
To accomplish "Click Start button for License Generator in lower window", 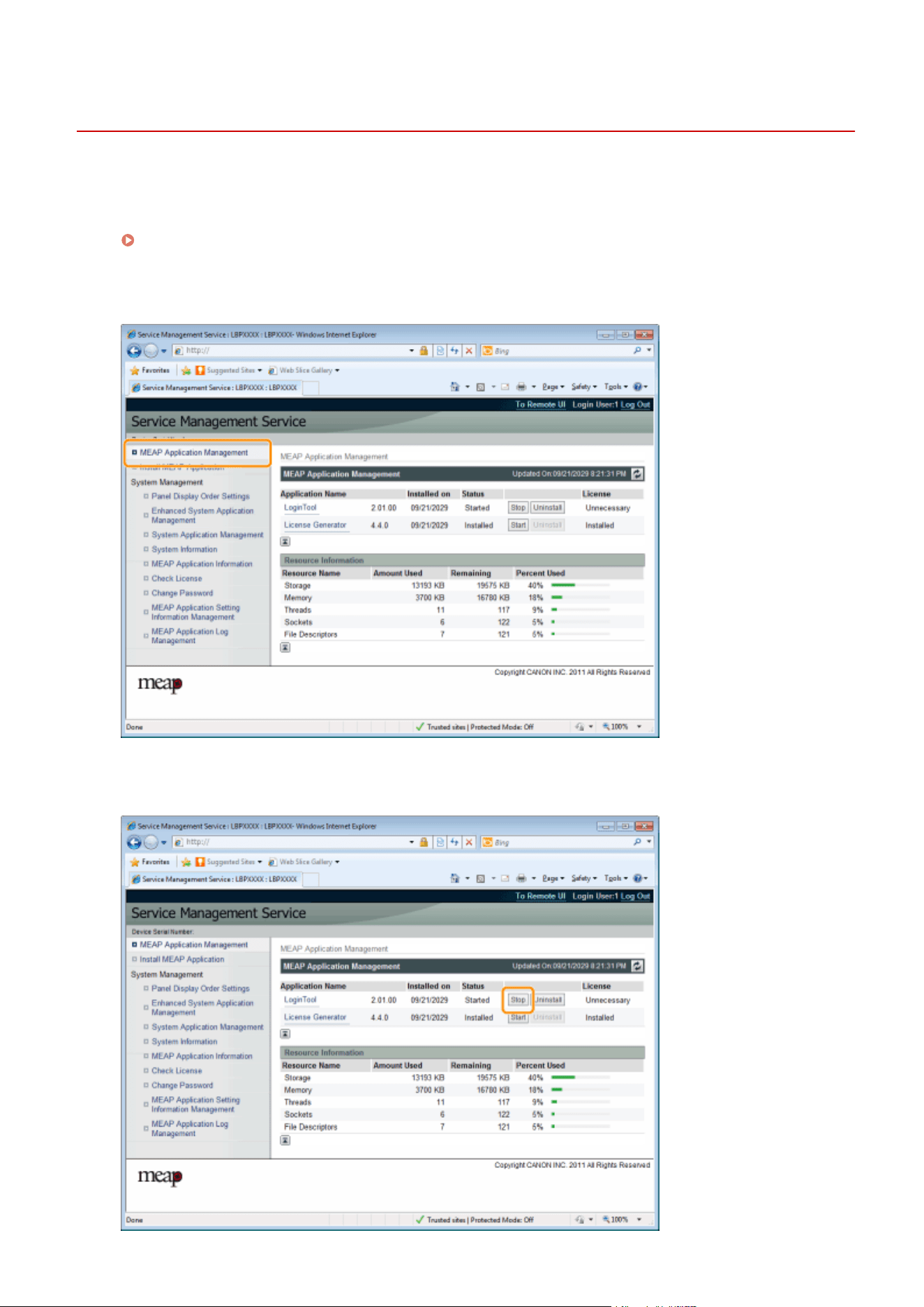I will point(518,1017).
